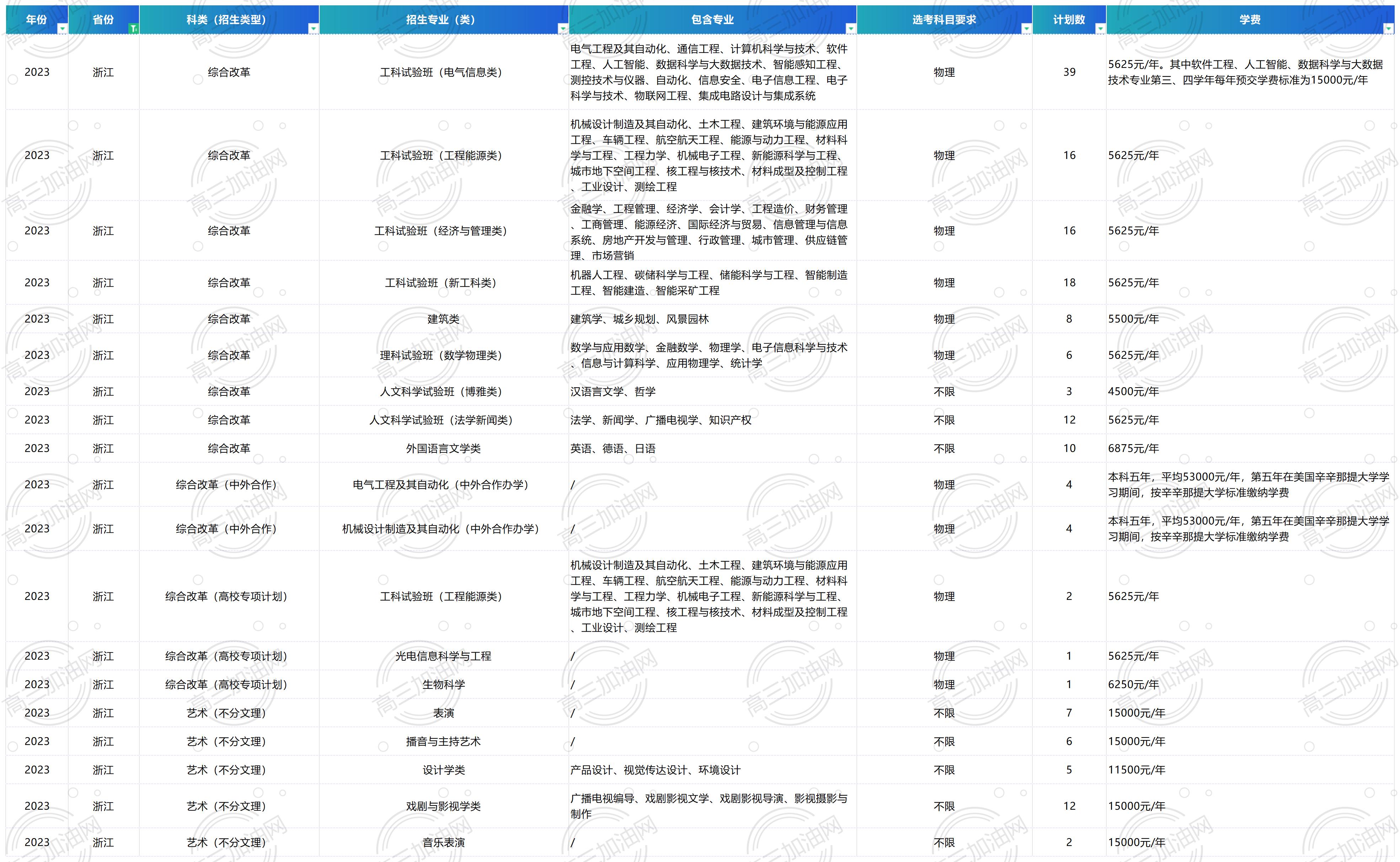Select the 科类（招生类型） header cell
The width and height of the screenshot is (1400, 862).
click(229, 20)
